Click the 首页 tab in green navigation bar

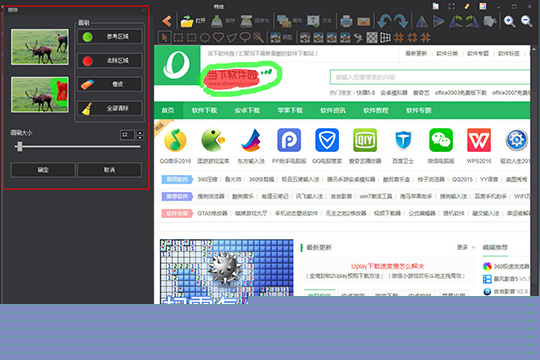(168, 110)
